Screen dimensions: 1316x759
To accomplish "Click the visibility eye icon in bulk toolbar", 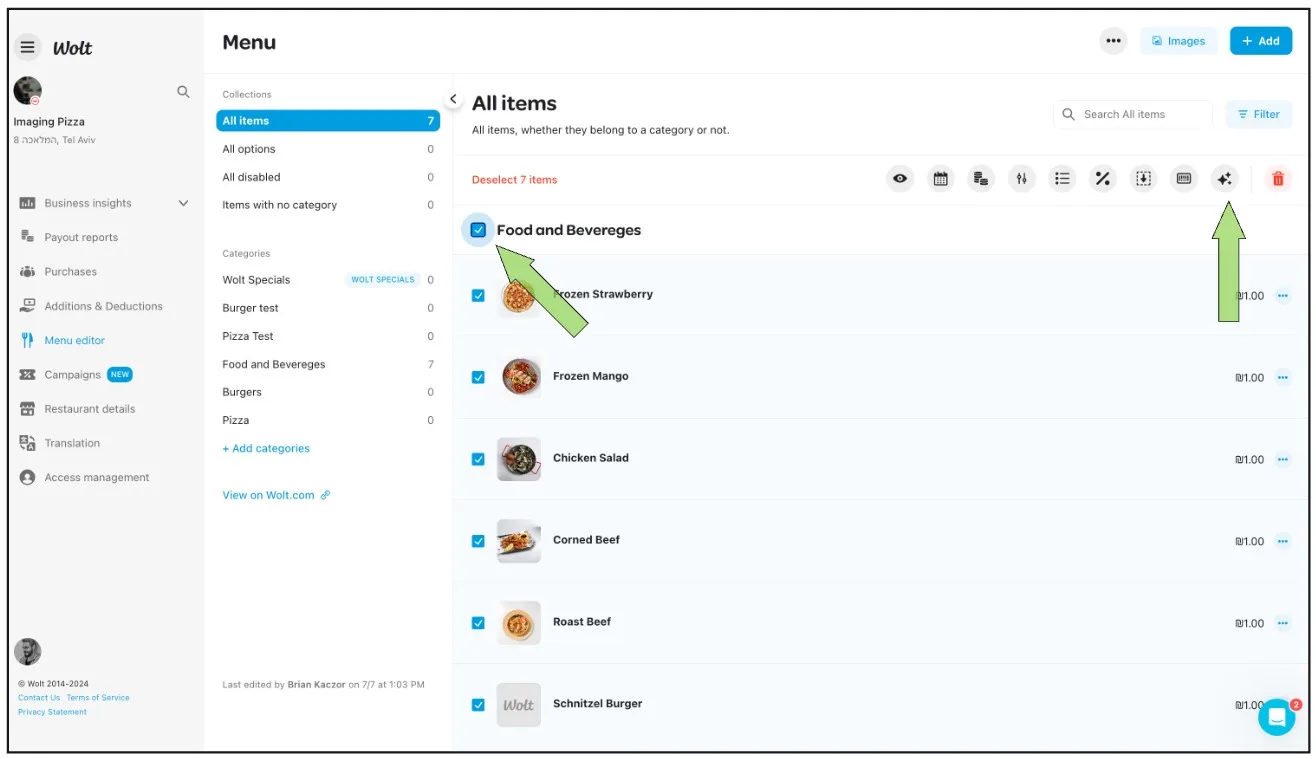I will [900, 179].
